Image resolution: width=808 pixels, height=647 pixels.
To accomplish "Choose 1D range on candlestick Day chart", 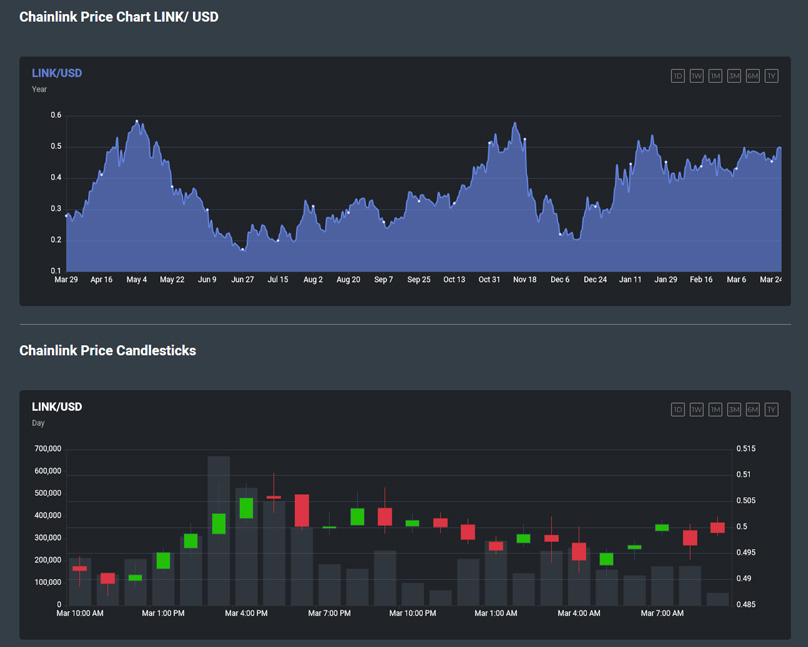I will pos(678,410).
